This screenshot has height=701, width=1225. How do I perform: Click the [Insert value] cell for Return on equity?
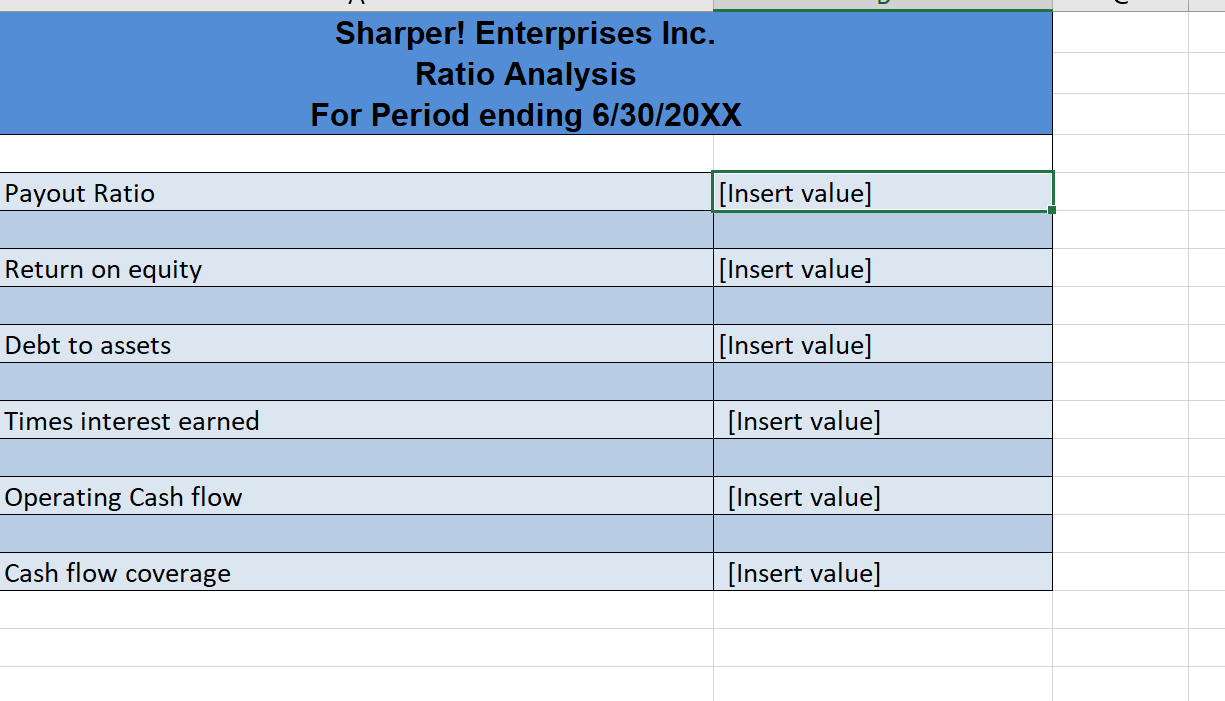click(x=880, y=268)
